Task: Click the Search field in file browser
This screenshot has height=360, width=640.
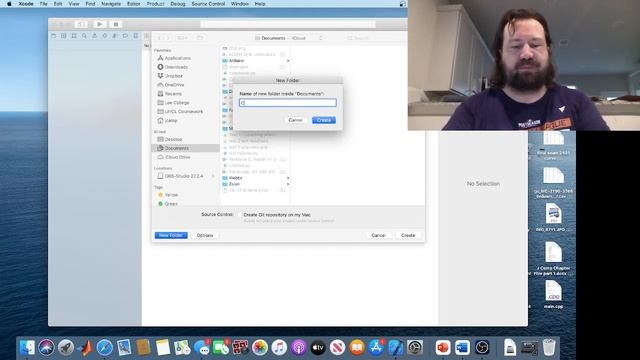Action: click(375, 38)
